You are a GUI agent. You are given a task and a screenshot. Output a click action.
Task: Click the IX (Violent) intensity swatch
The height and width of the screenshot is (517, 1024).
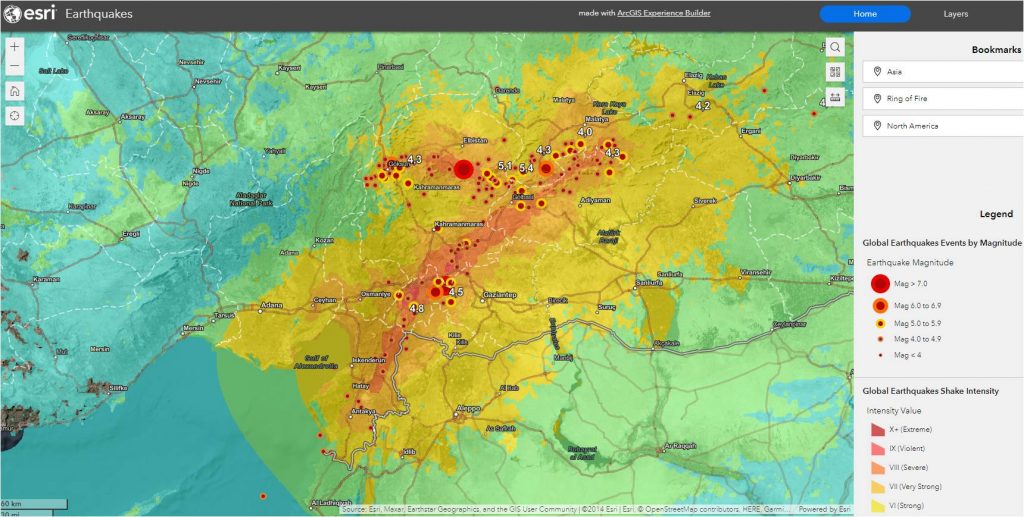878,449
